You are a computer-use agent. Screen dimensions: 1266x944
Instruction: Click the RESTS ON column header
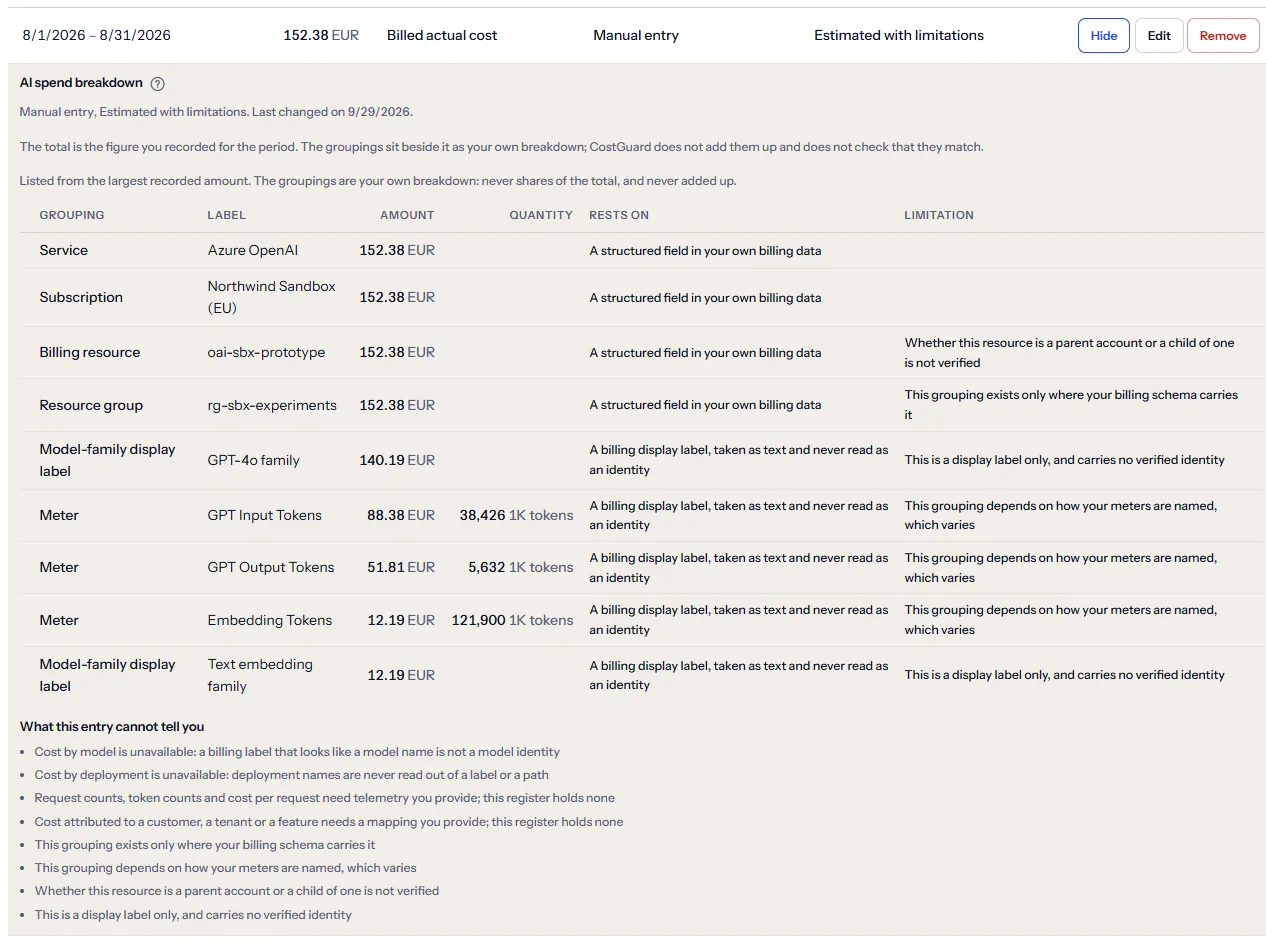[x=619, y=215]
